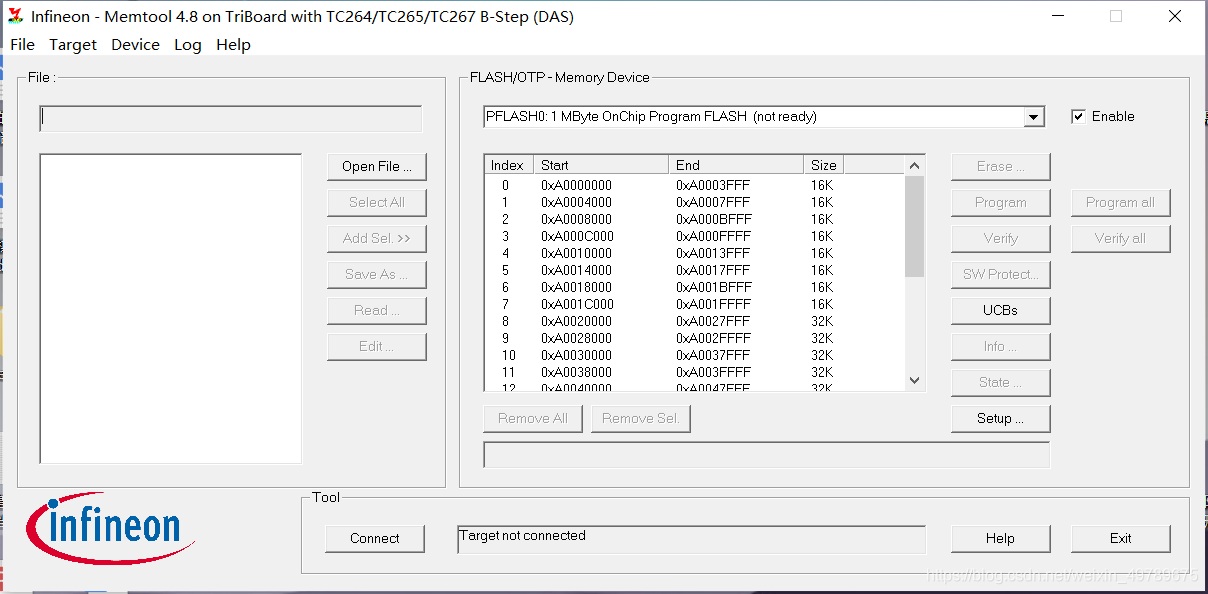Select sector row with start 0xA0010000
1208x594 pixels.
point(695,254)
